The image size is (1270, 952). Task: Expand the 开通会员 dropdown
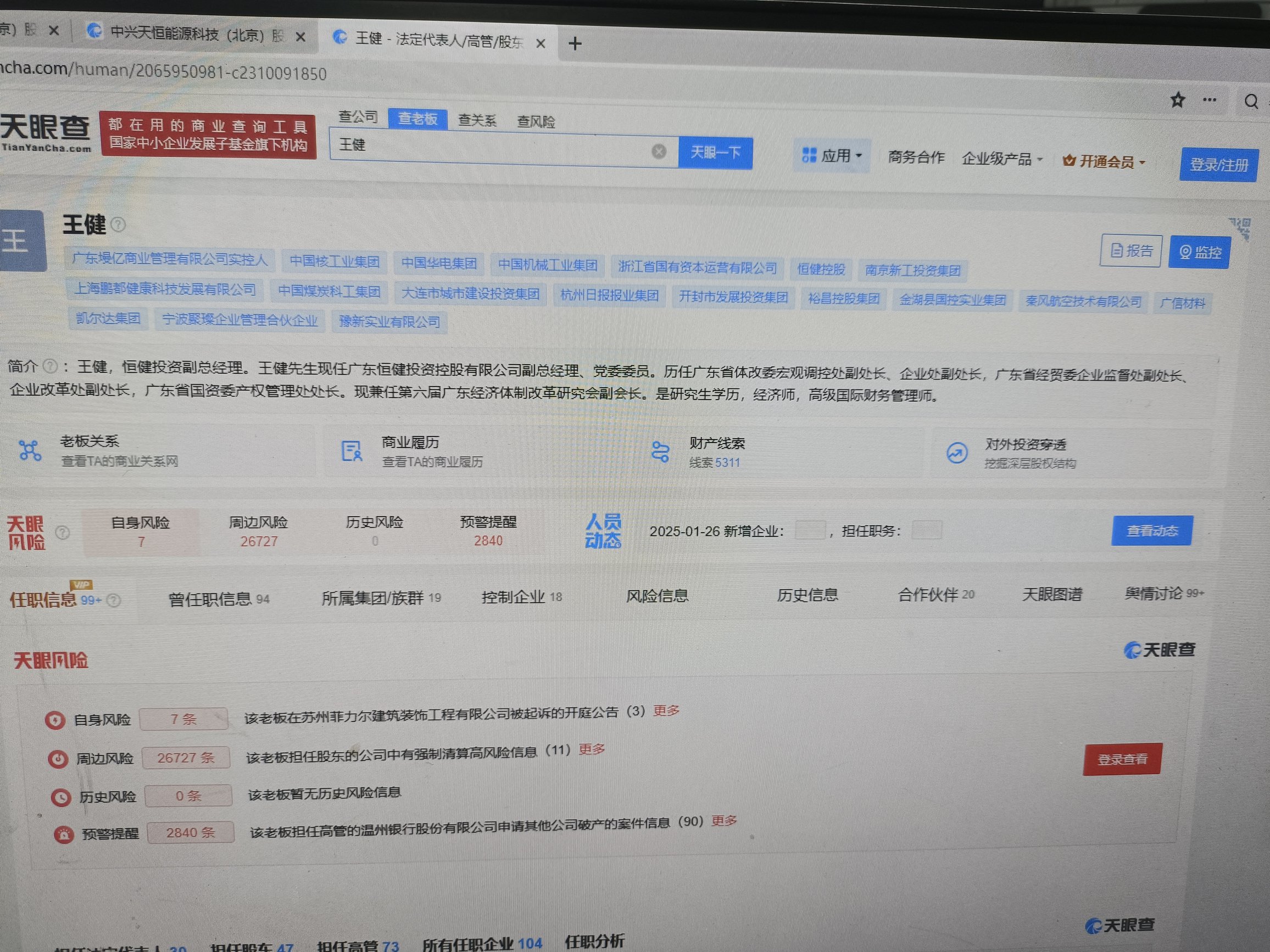pos(1104,162)
